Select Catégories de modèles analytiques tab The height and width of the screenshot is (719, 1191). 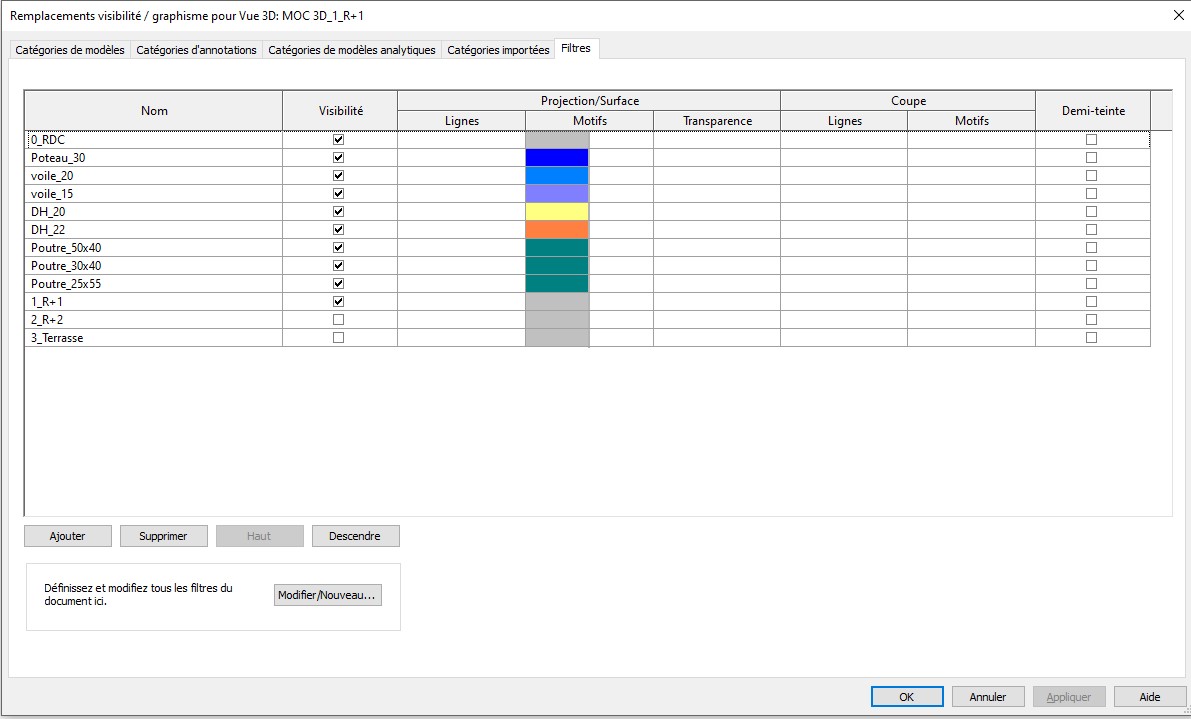(x=352, y=49)
